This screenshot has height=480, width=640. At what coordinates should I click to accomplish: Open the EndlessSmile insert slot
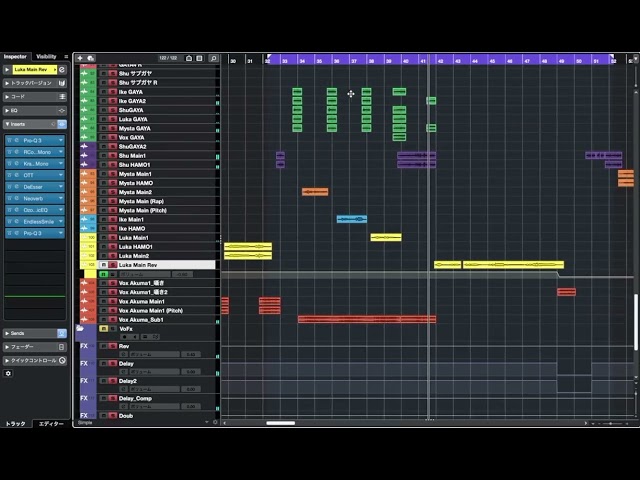tap(35, 222)
